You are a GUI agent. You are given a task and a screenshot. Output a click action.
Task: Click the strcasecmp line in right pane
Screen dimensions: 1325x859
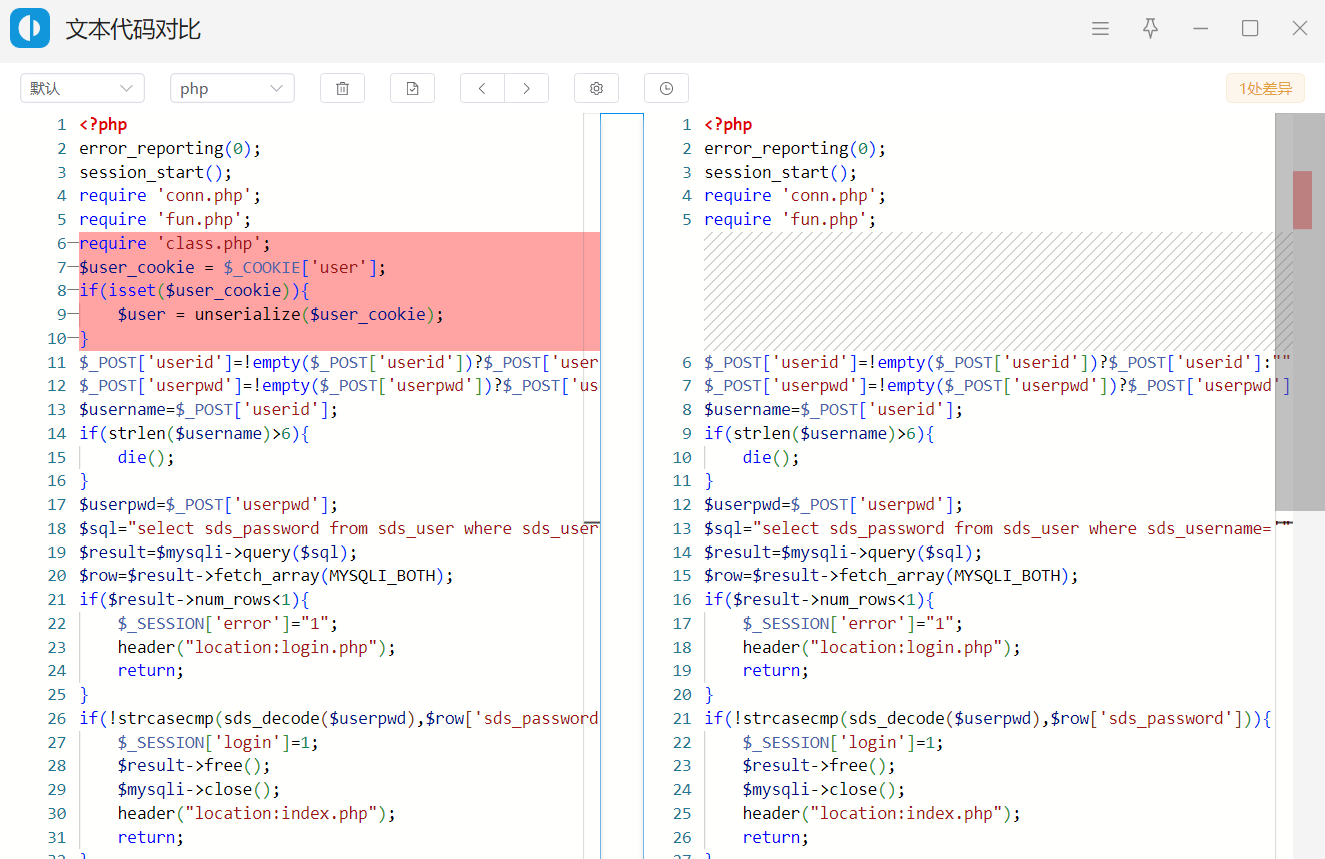[x=987, y=718]
